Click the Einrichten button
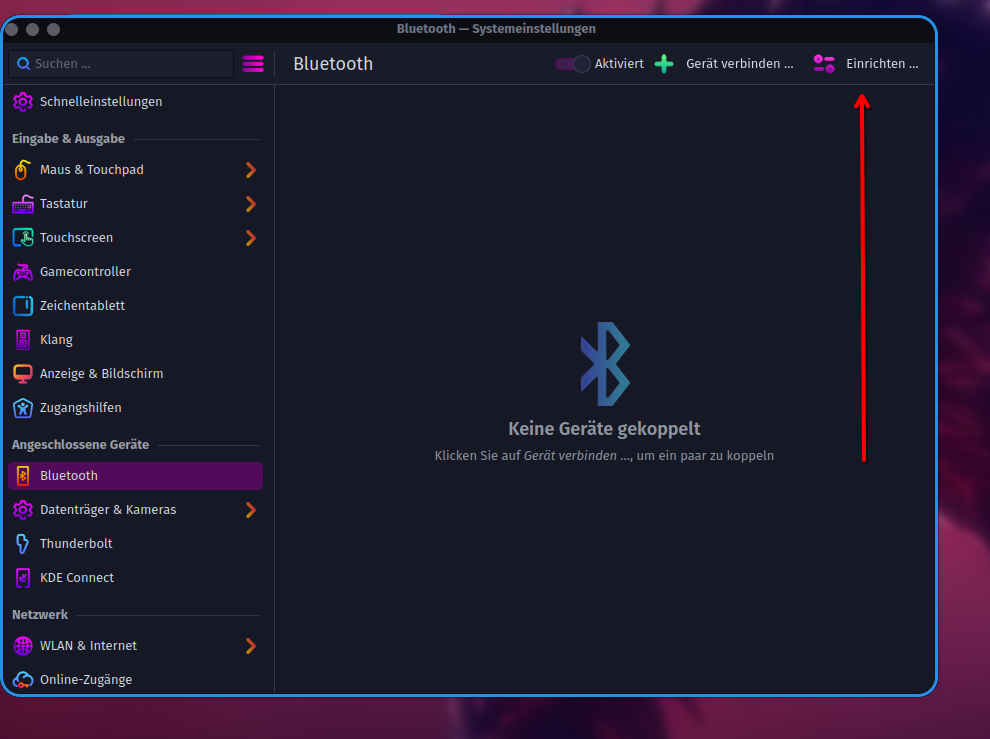 pos(866,64)
